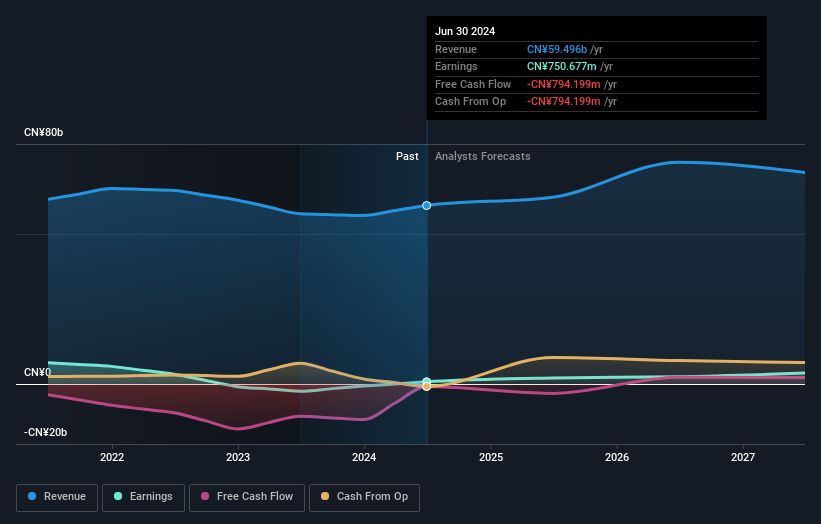Click the CN¥750.677m earnings value in the tooltip

tap(561, 66)
